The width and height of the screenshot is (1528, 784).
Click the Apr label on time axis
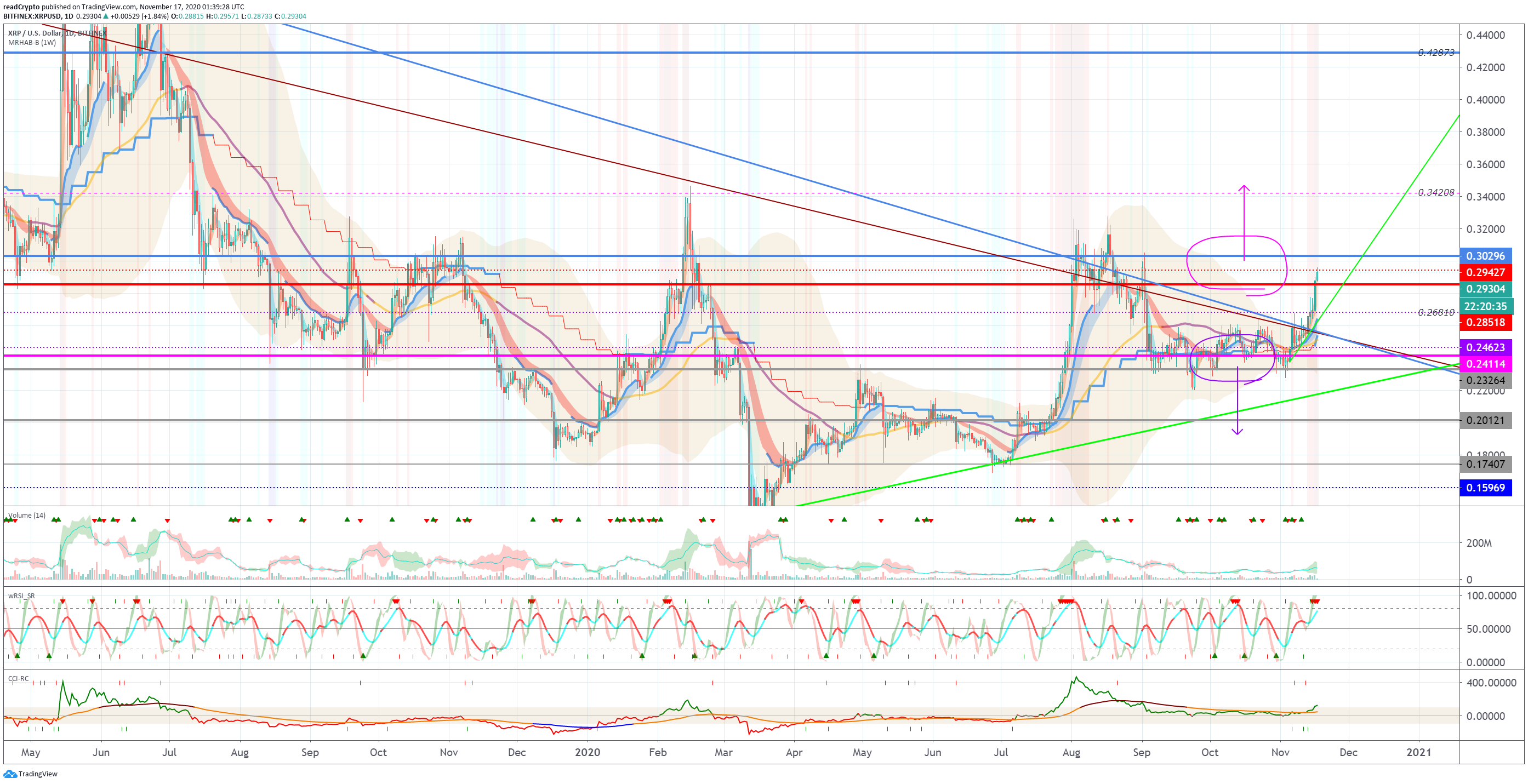[x=794, y=753]
